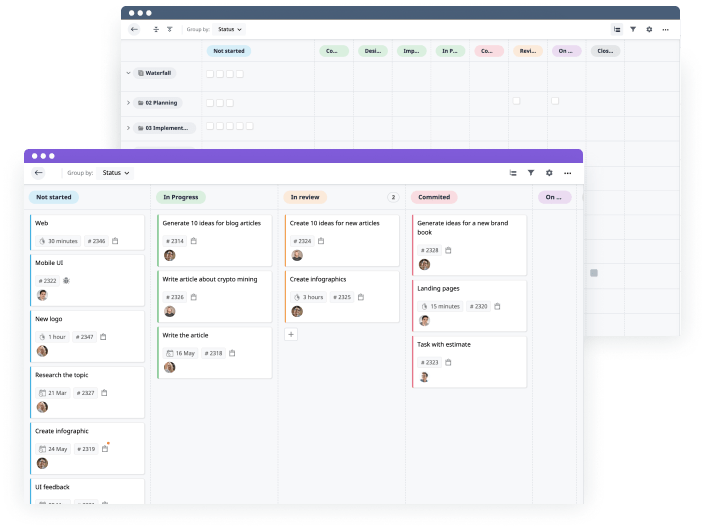
Task: Click the clipboard icon on the Web card
Action: [x=115, y=241]
